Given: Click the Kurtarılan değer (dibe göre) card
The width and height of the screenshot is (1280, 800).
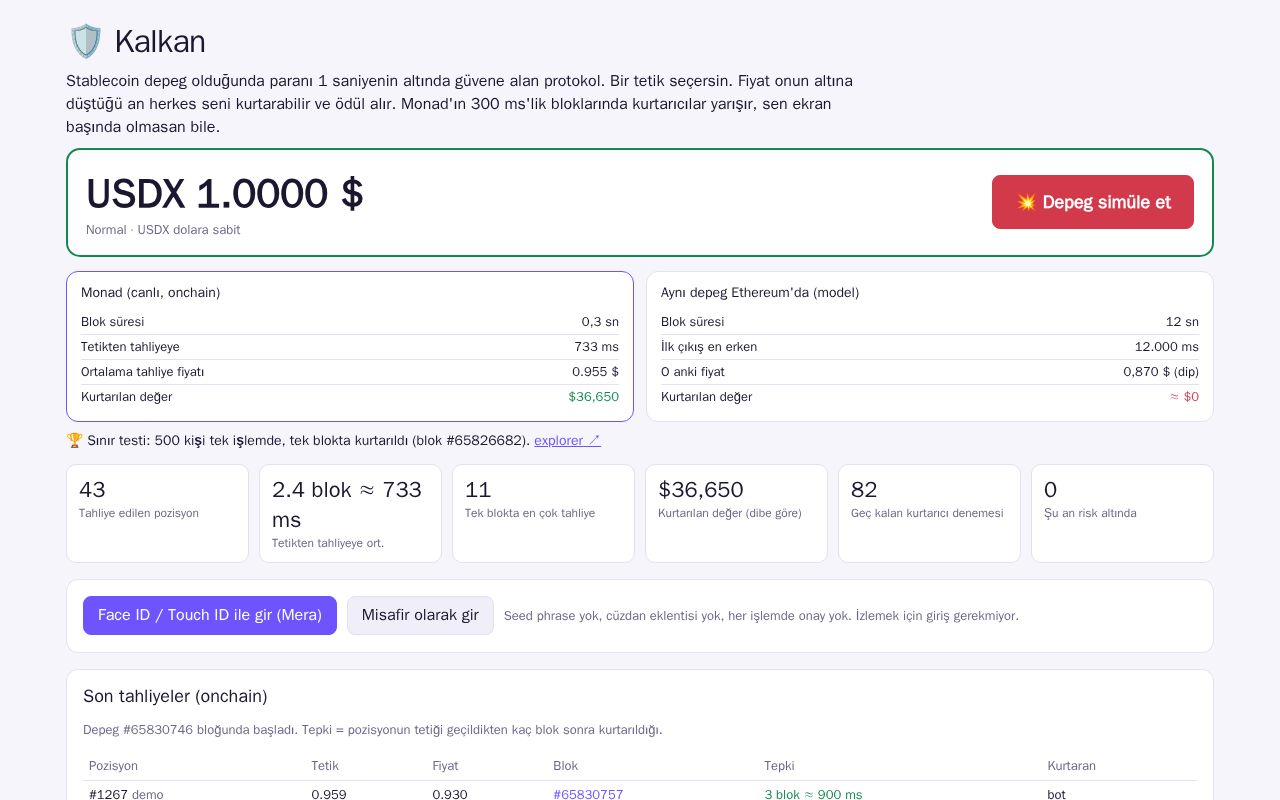Looking at the screenshot, I should [736, 513].
